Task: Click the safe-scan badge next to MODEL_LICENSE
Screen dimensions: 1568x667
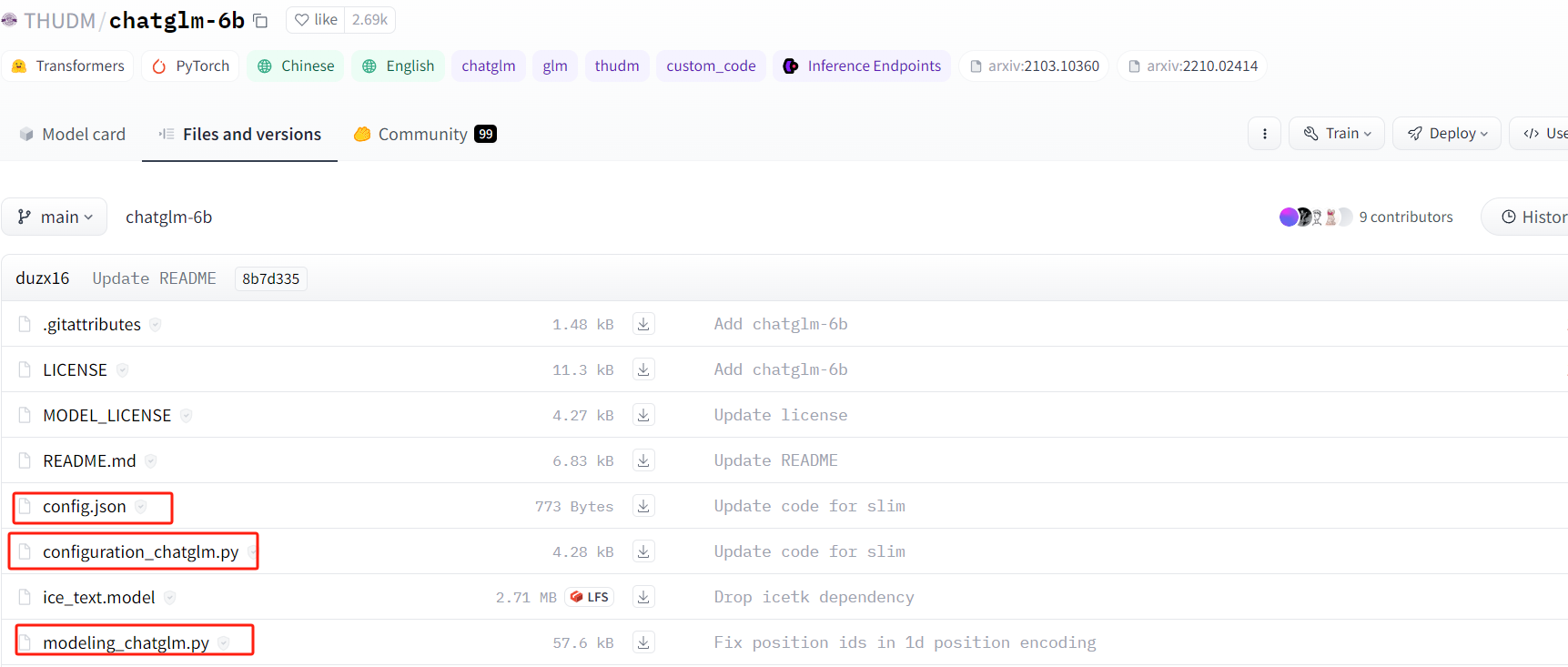Action: (x=186, y=415)
